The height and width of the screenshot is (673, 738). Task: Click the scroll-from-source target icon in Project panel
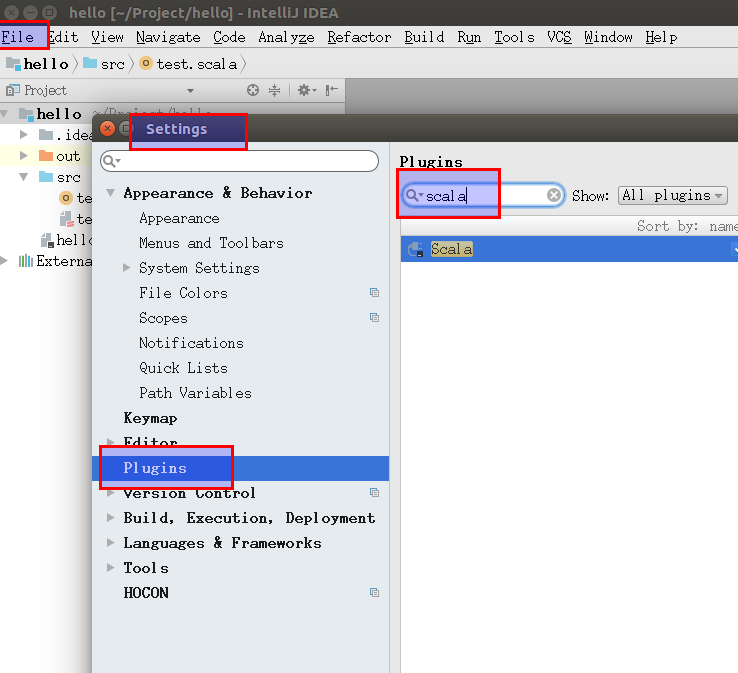(x=253, y=90)
